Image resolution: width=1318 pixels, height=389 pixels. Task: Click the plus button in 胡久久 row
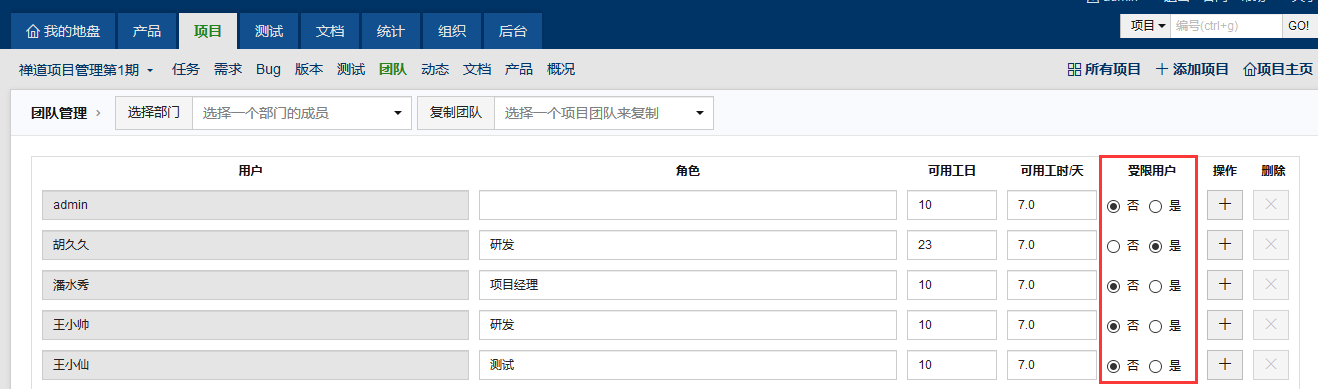pyautogui.click(x=1225, y=245)
